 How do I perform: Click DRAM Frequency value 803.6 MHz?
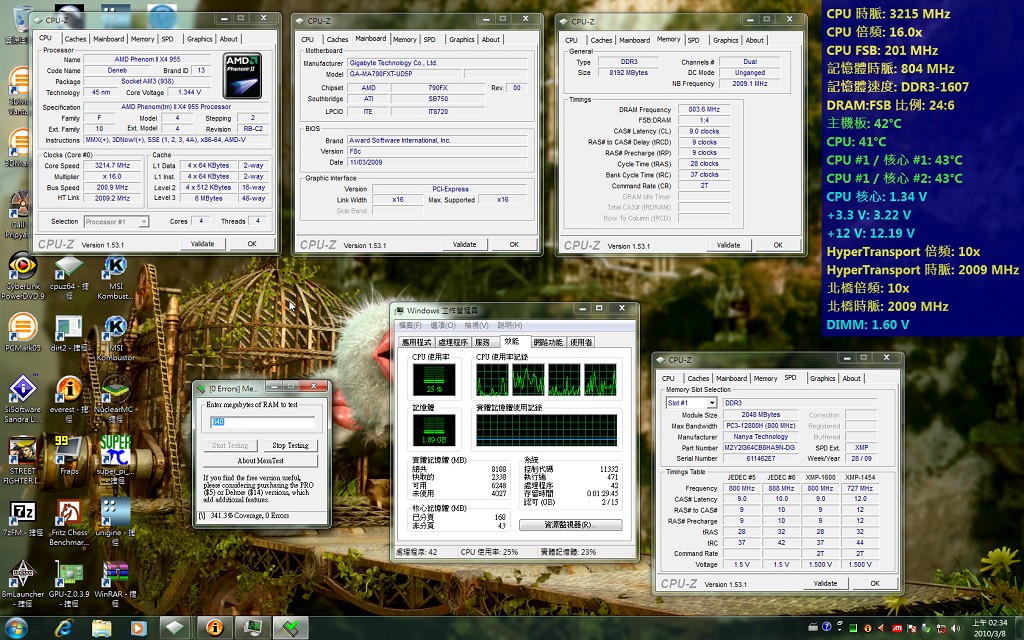[704, 110]
